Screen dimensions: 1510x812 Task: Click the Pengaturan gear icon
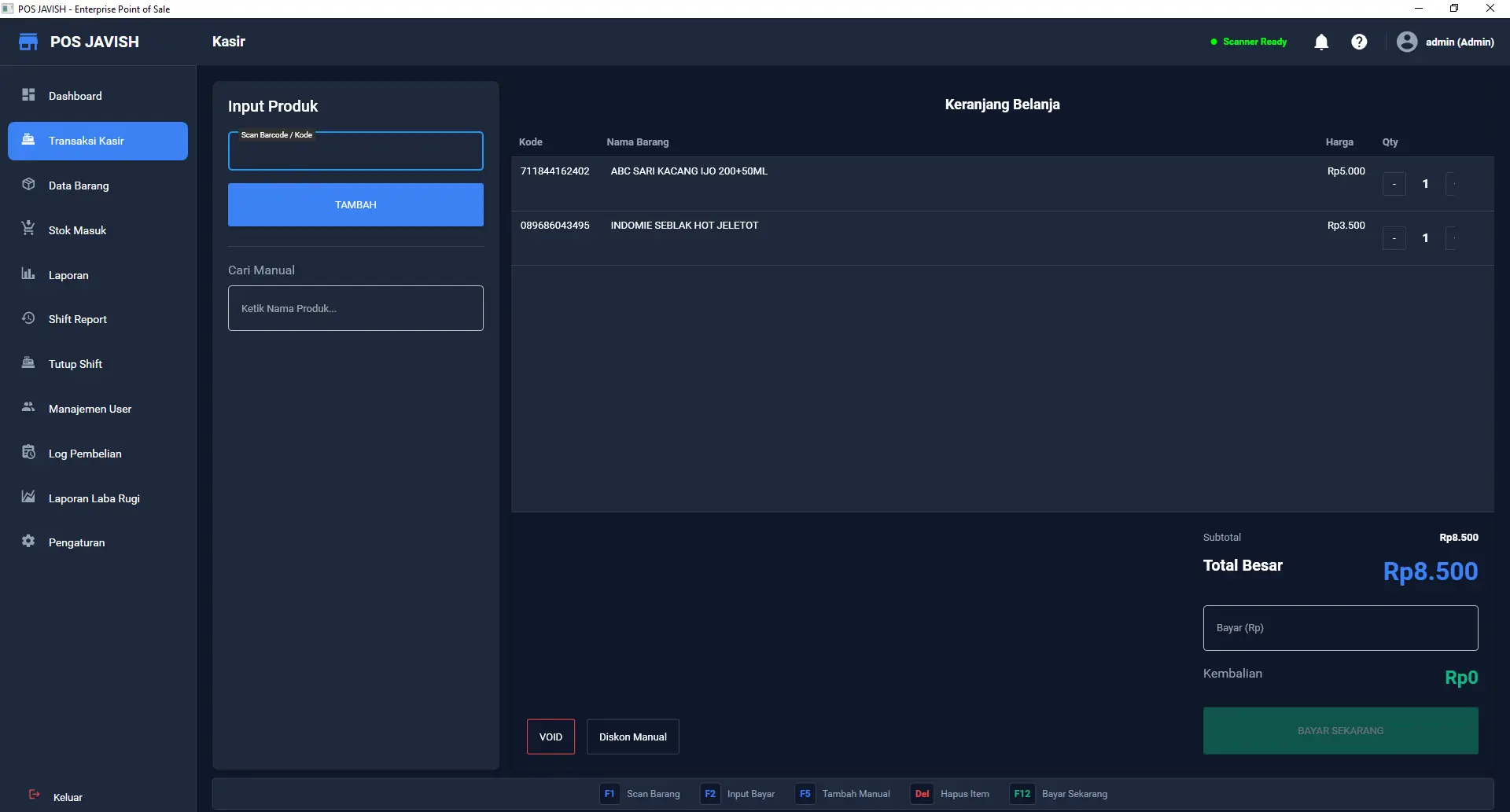tap(28, 542)
